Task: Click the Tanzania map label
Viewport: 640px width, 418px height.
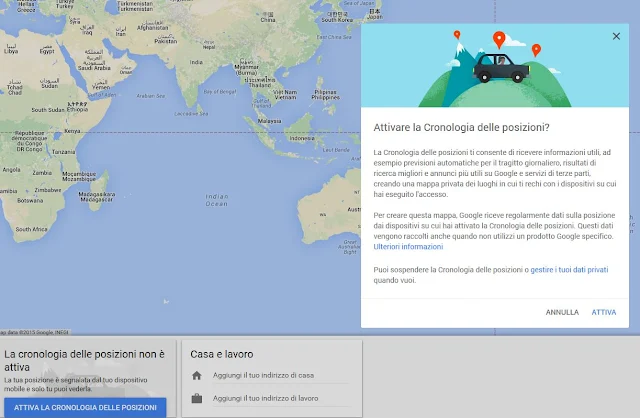Action: tap(63, 152)
